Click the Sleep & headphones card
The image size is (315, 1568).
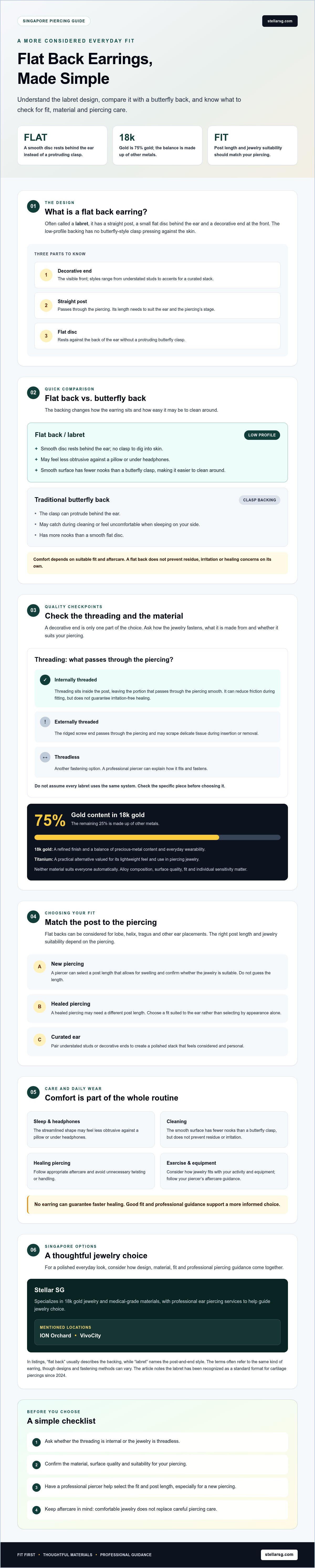(91, 1129)
